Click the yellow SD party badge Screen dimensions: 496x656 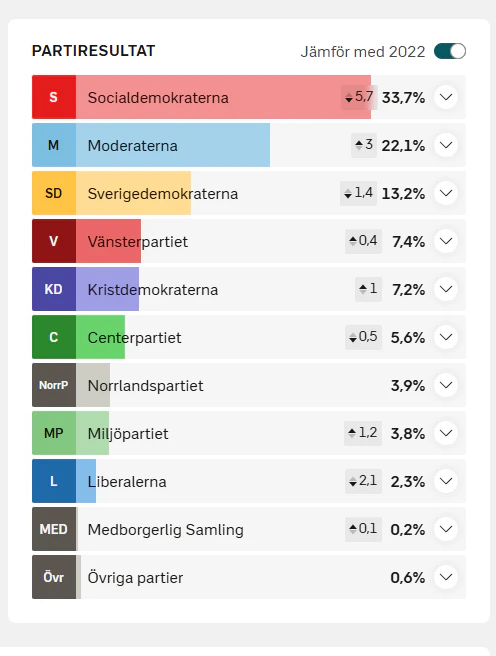point(54,193)
